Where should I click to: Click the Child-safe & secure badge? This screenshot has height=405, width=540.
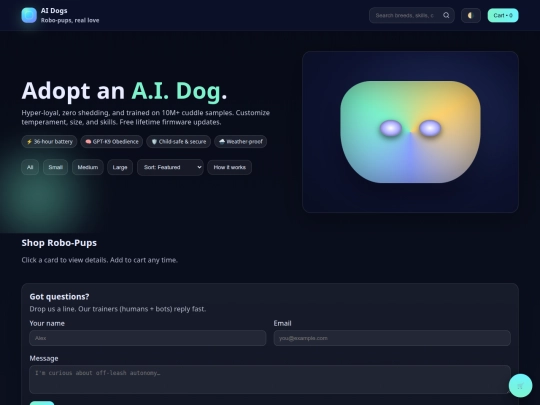tap(178, 142)
